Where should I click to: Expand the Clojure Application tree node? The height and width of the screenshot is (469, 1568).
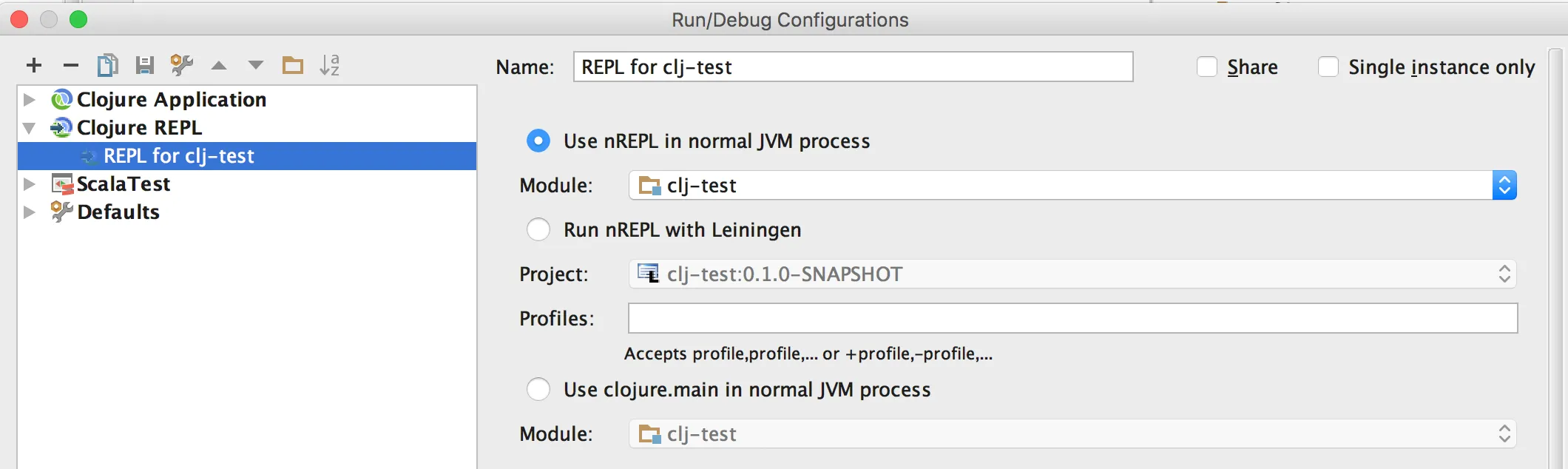click(30, 100)
